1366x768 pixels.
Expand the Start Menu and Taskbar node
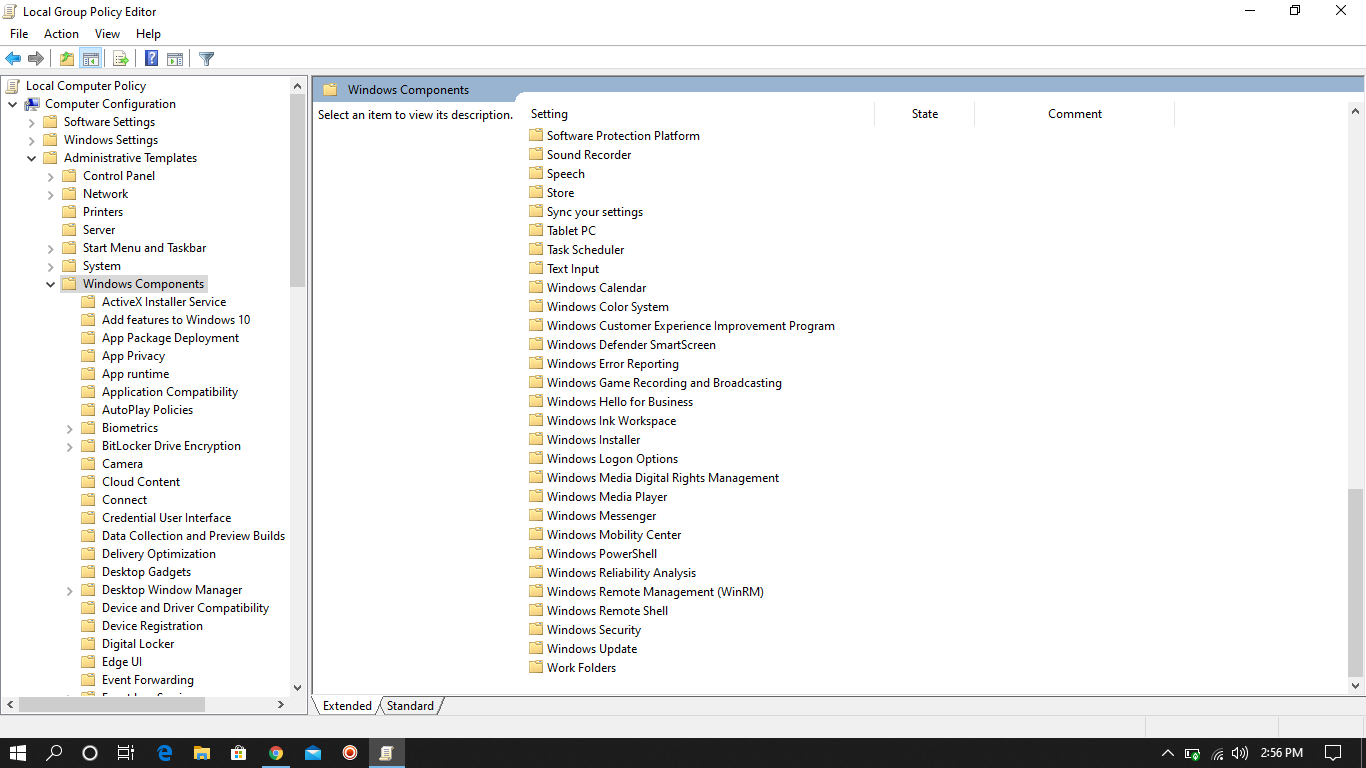(x=50, y=248)
